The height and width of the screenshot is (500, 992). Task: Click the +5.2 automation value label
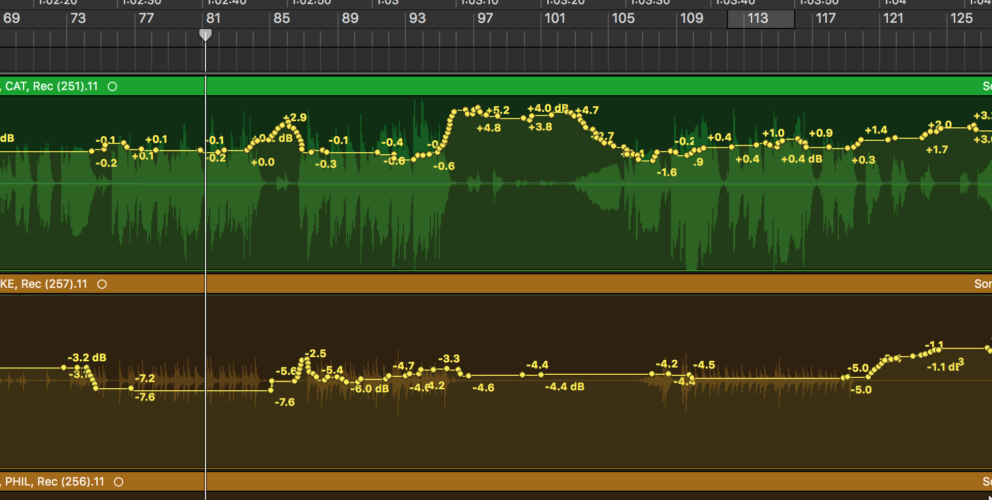(498, 111)
